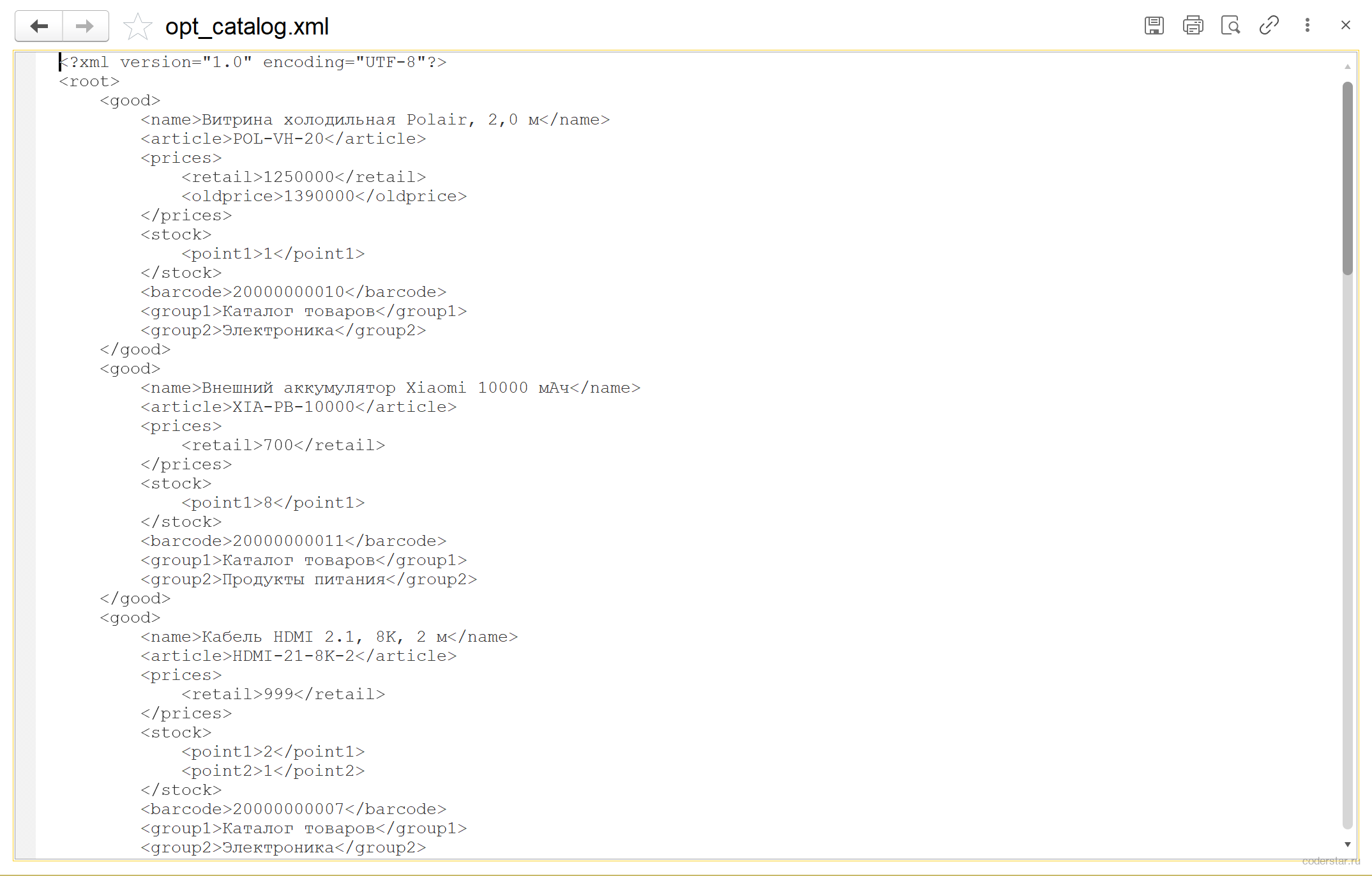Place cursor in the XML declaration line

[x=253, y=63]
